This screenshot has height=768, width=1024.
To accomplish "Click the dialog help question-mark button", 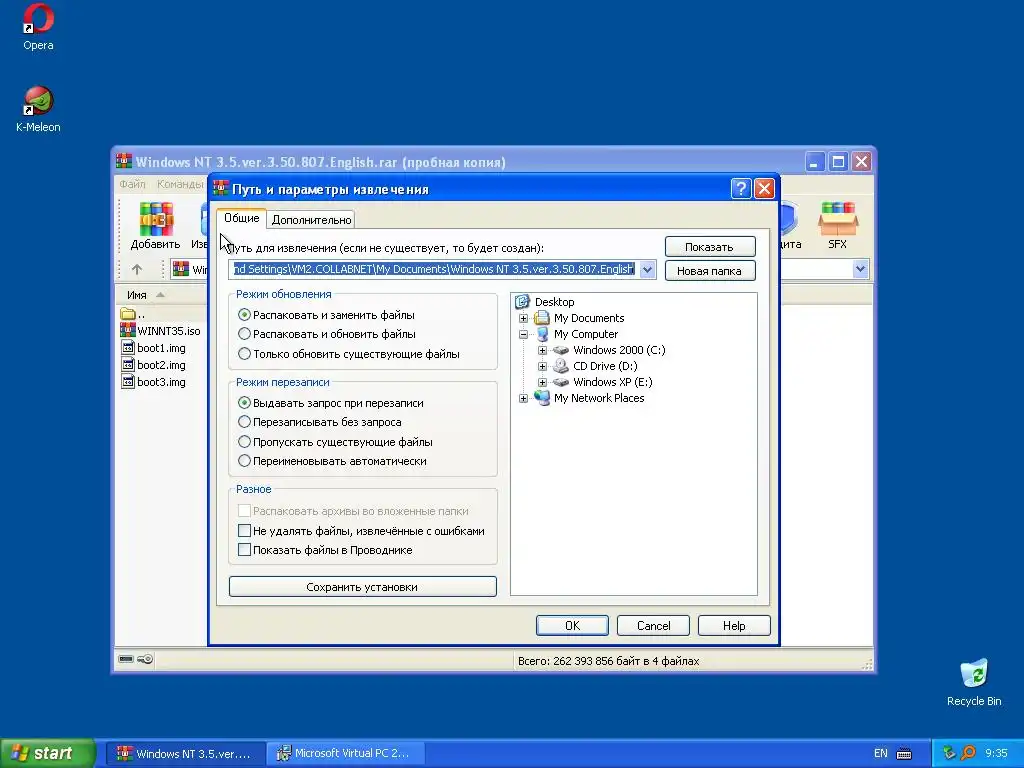I will pyautogui.click(x=741, y=189).
